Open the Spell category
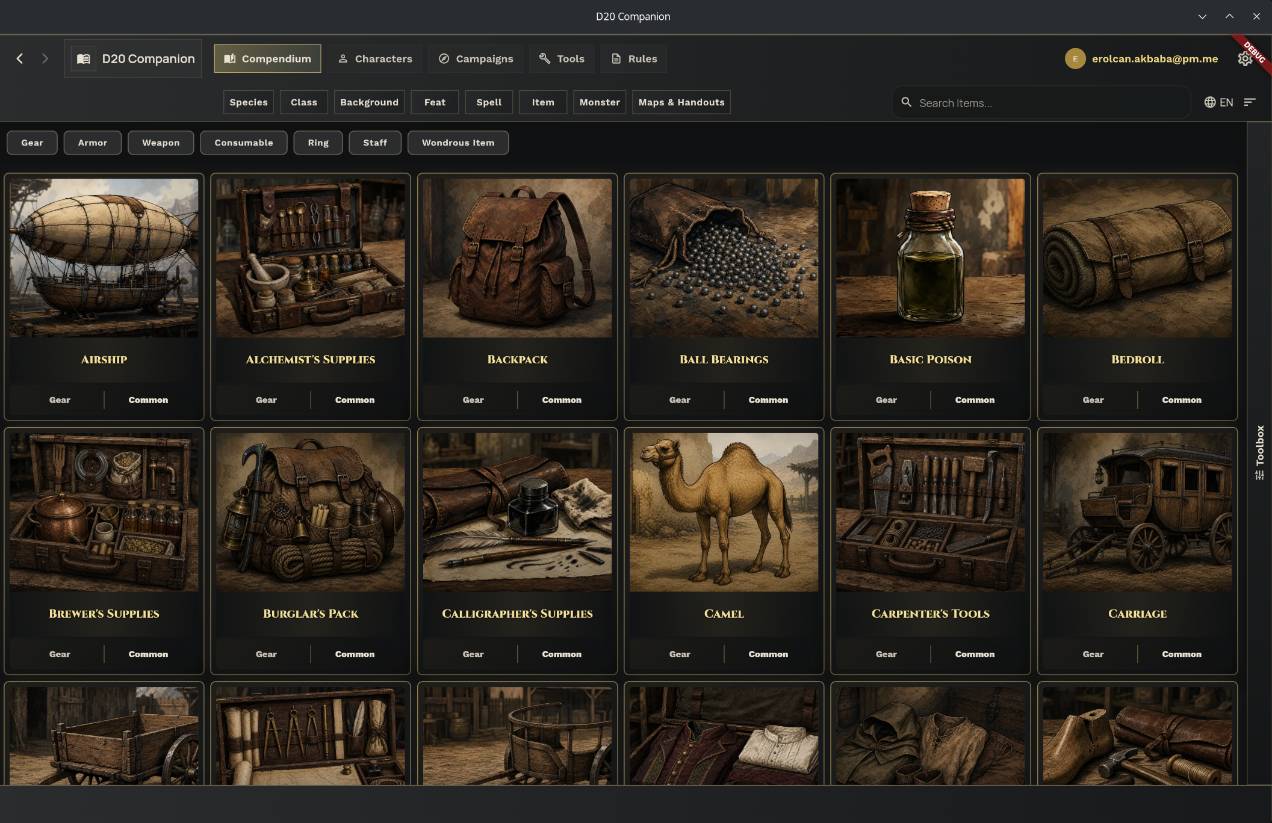The width and height of the screenshot is (1272, 823). [x=489, y=102]
